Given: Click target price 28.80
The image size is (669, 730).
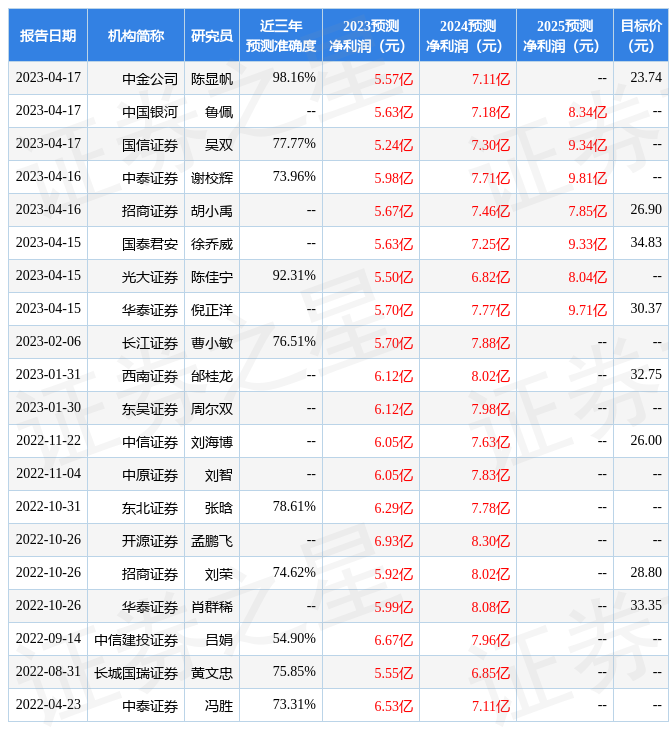Looking at the screenshot, I should click(646, 573).
